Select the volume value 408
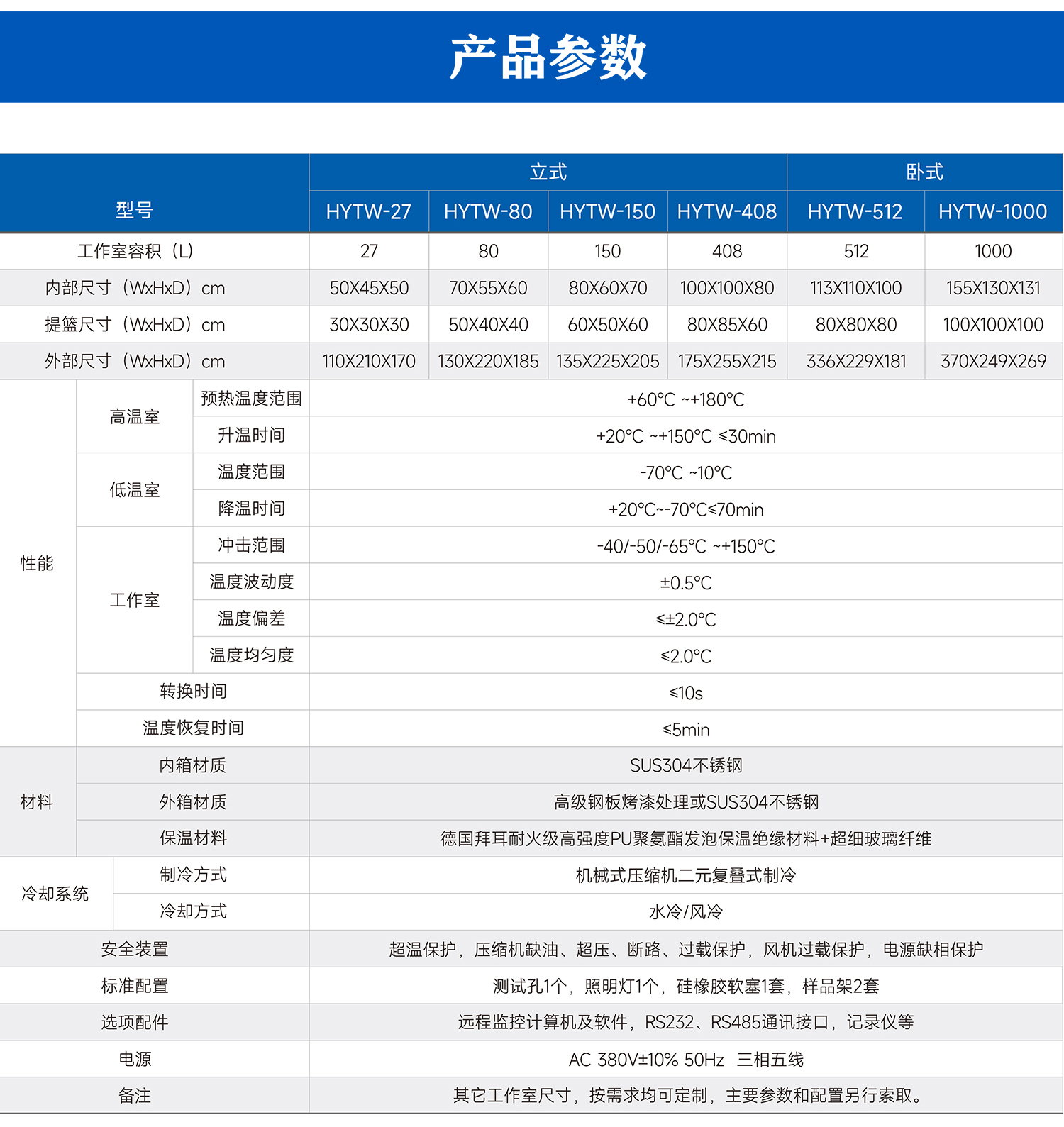Image resolution: width=1064 pixels, height=1127 pixels. 727,251
